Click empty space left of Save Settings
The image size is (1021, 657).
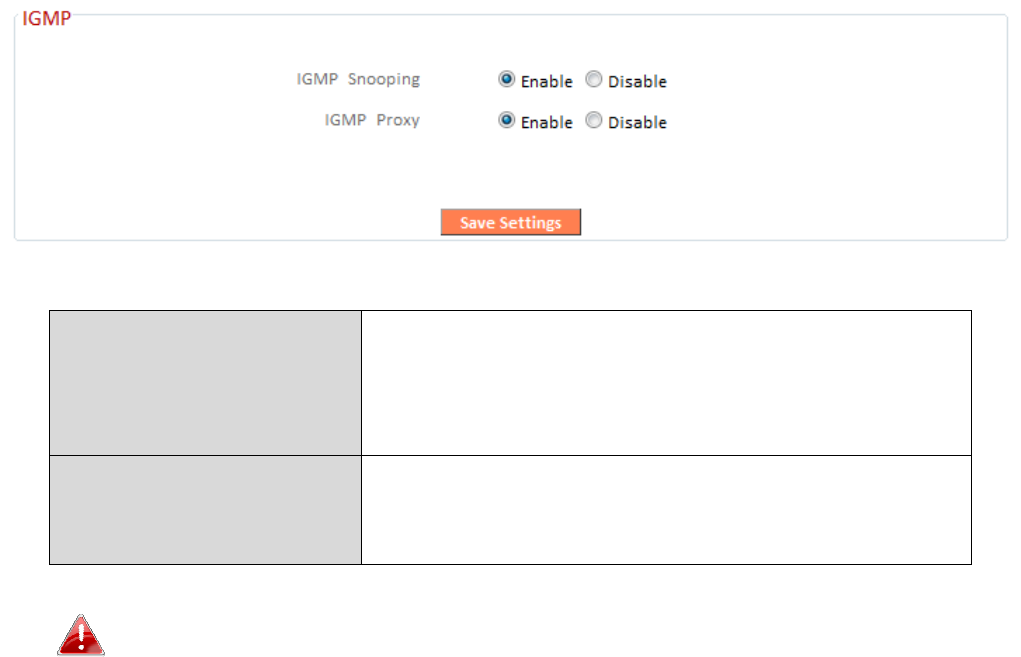(x=250, y=222)
